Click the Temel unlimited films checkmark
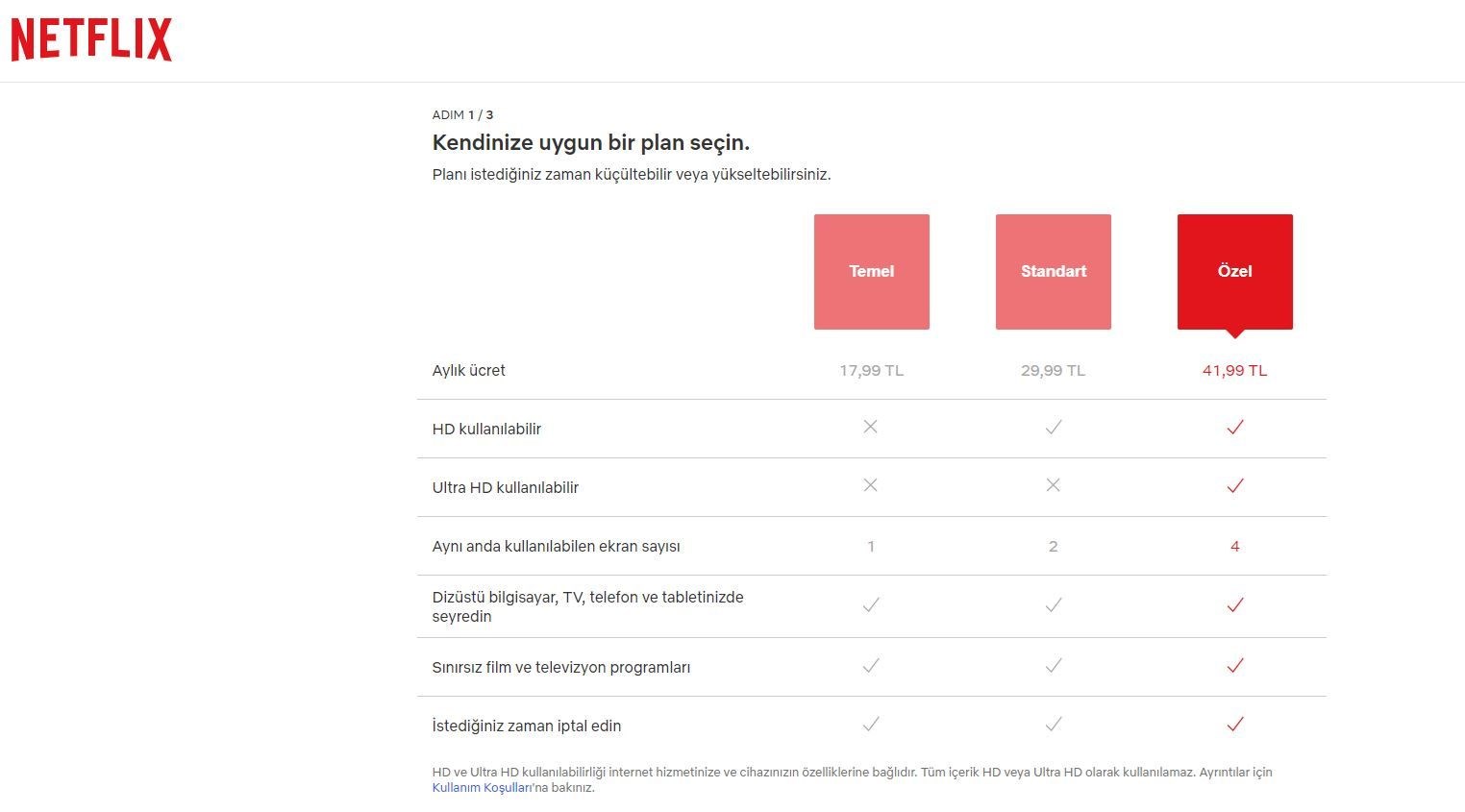The width and height of the screenshot is (1465, 812). (x=871, y=666)
